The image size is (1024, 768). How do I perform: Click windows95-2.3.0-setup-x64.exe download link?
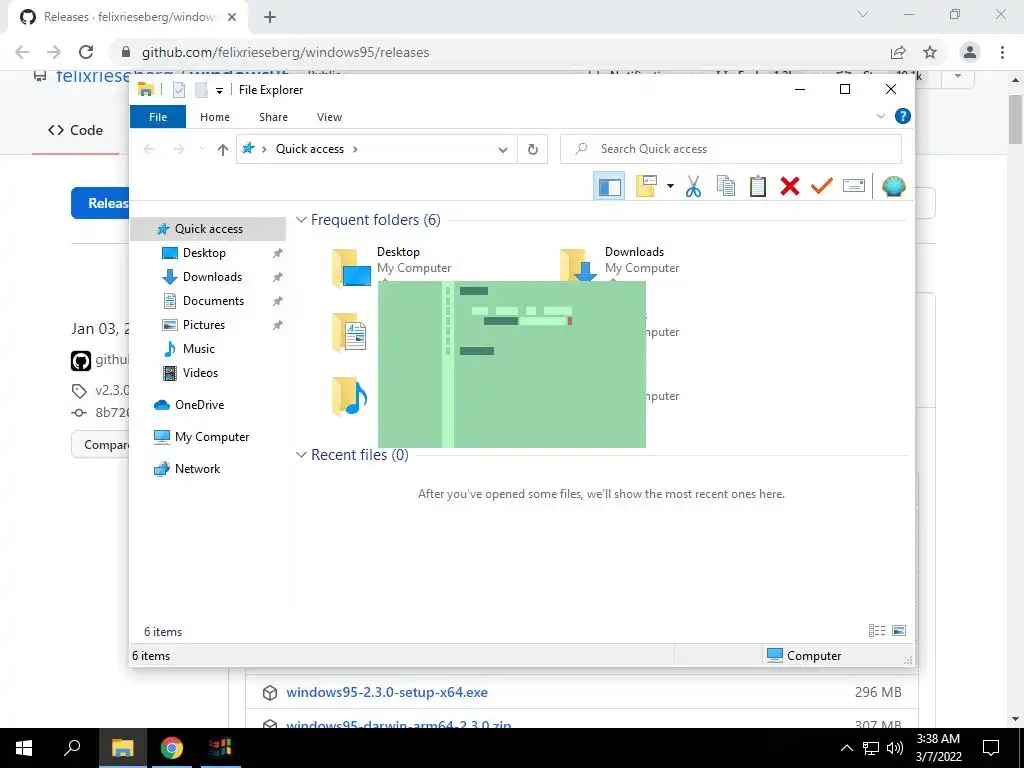[x=387, y=692]
